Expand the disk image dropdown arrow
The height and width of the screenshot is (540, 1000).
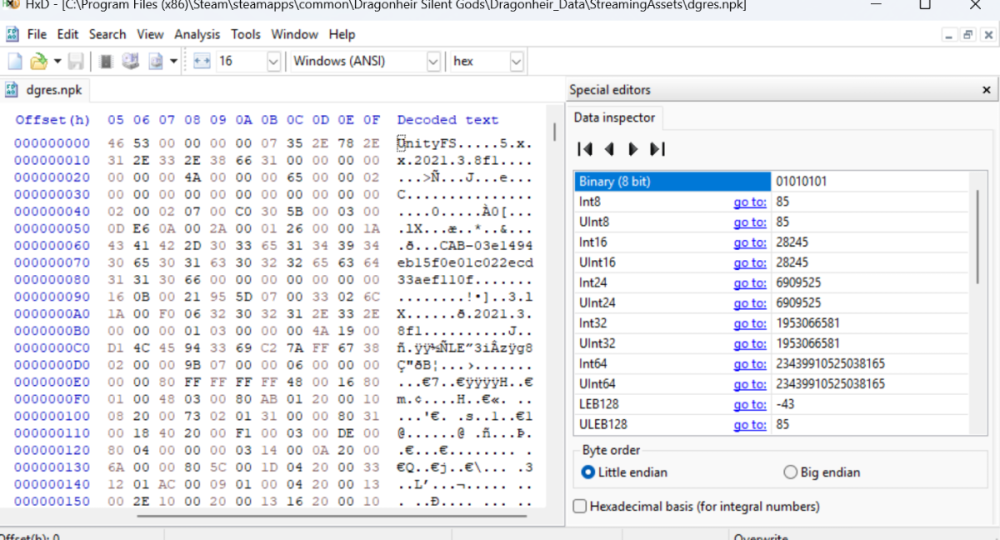click(x=173, y=61)
